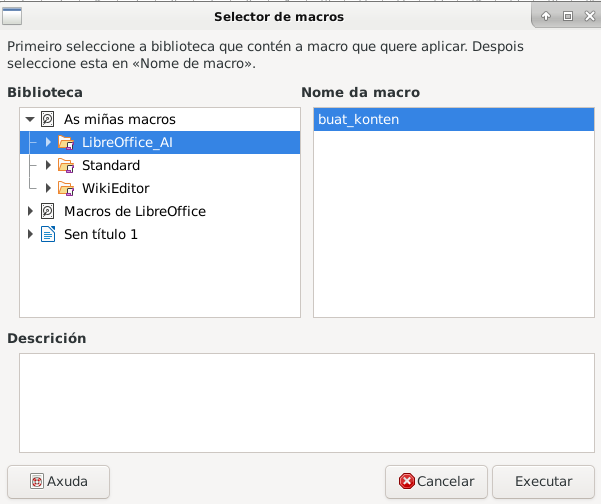This screenshot has height=504, width=601.
Task: Expand the Macros de LibreOffice node
Action: (30, 211)
